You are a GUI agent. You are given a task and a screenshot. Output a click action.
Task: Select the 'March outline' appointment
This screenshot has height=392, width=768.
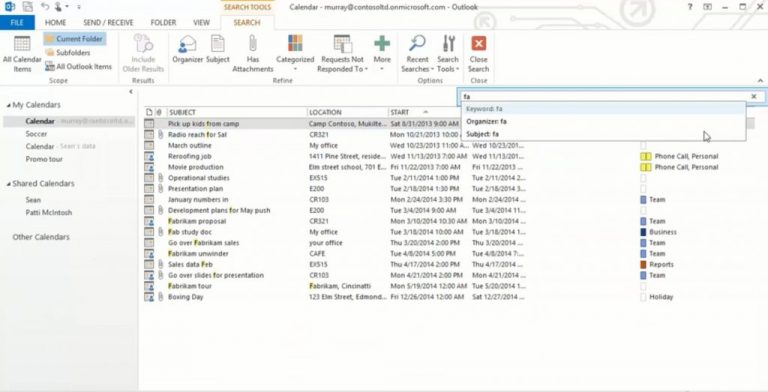point(190,146)
